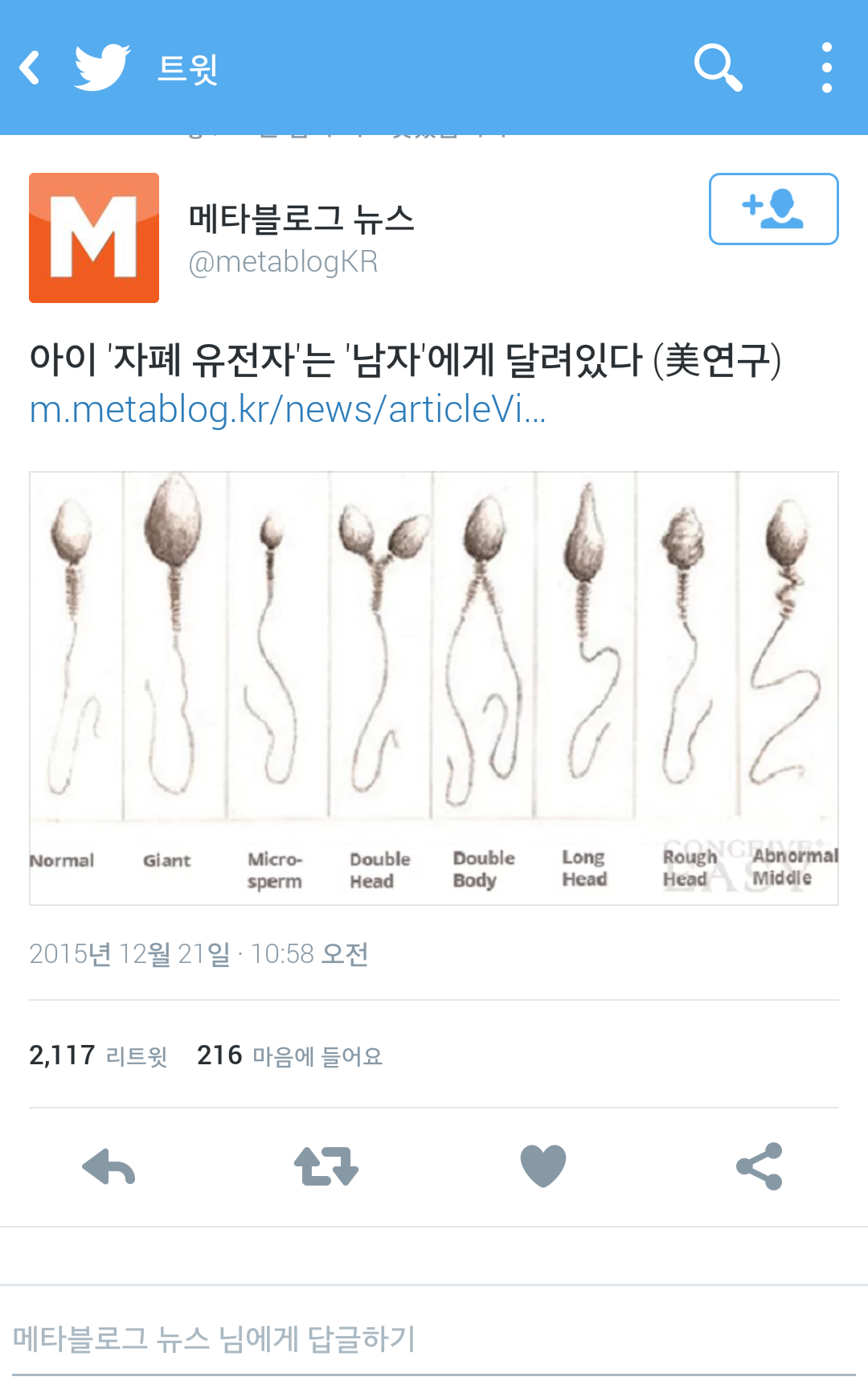This screenshot has height=1389, width=868.
Task: Focus the 님에게 답글하기 reply field
Action: (434, 1339)
